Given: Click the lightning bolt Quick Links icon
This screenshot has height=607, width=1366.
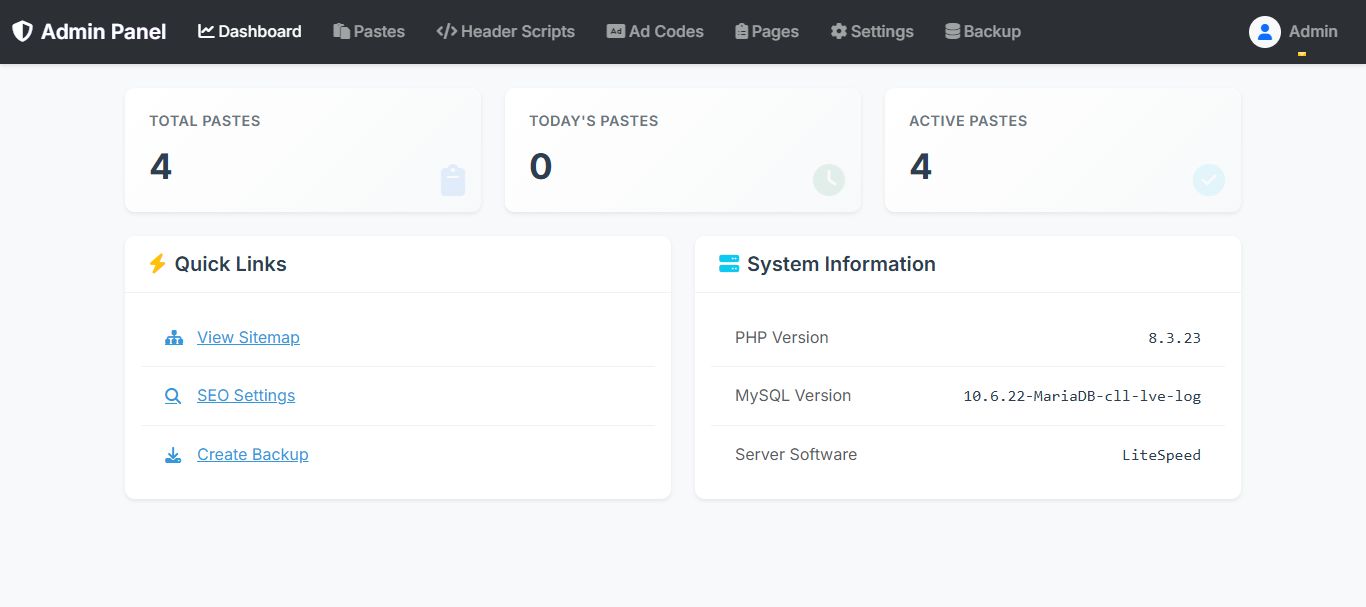Looking at the screenshot, I should click(x=157, y=264).
